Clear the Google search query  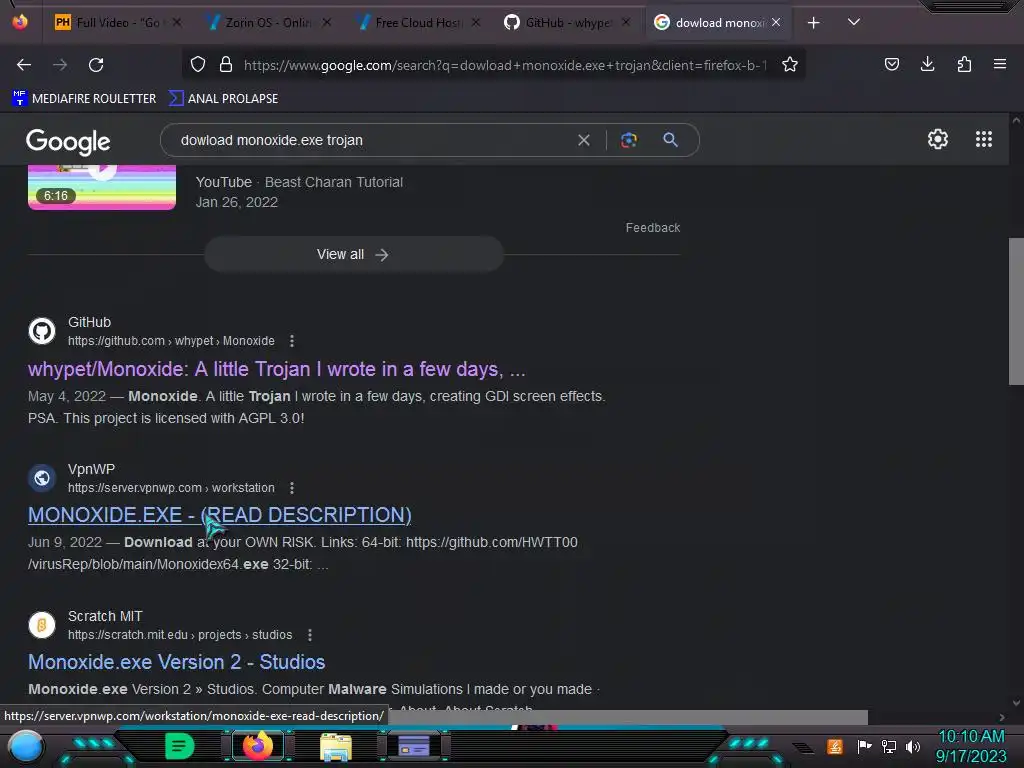pyautogui.click(x=584, y=140)
